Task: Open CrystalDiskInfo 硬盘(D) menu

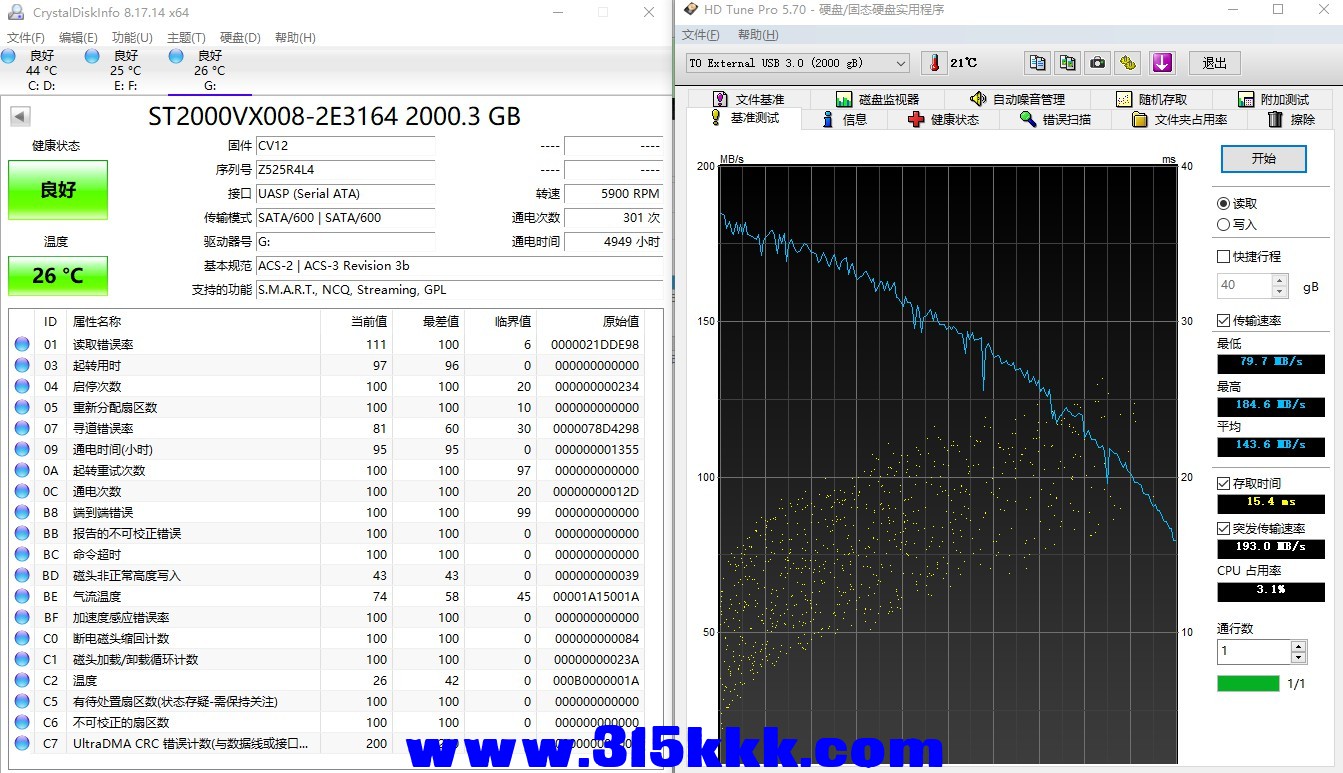Action: pyautogui.click(x=240, y=37)
